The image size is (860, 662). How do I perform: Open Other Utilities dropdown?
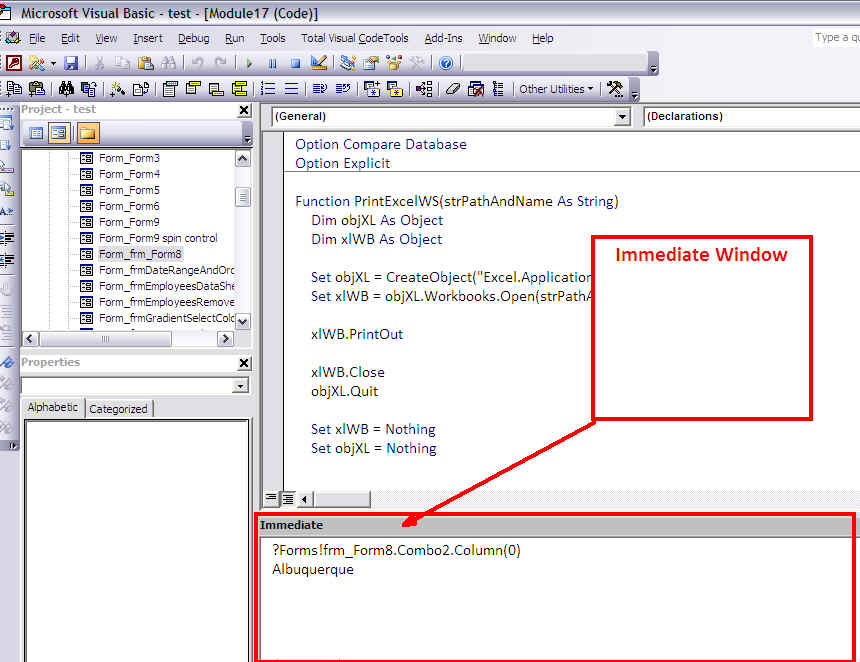pos(556,89)
